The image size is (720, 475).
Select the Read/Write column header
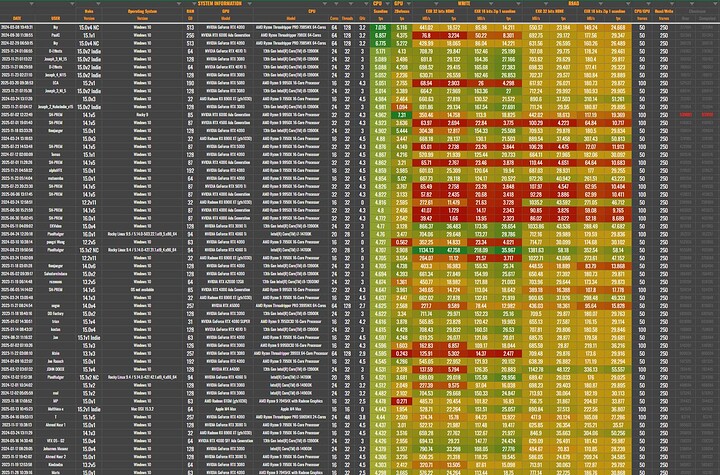click(x=664, y=11)
